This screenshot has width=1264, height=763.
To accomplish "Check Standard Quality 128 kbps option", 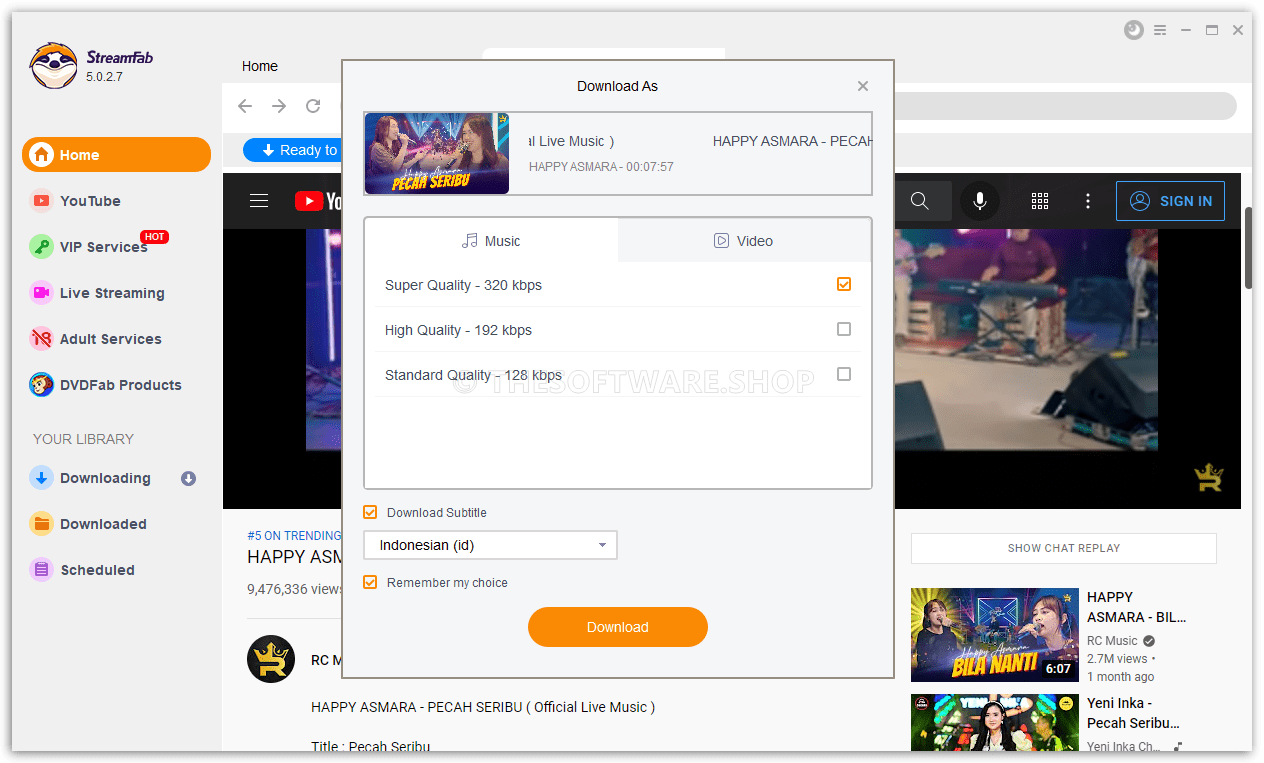I will coord(844,374).
